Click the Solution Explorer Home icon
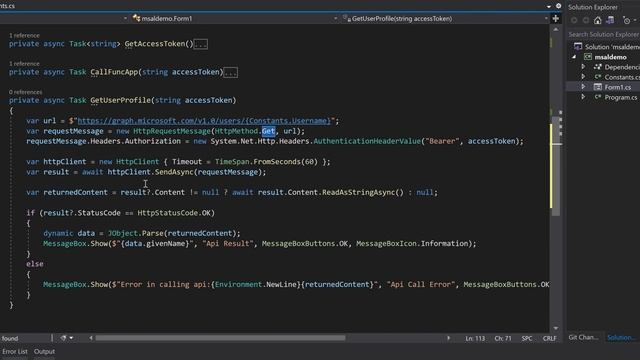The width and height of the screenshot is (640, 360). click(x=598, y=20)
